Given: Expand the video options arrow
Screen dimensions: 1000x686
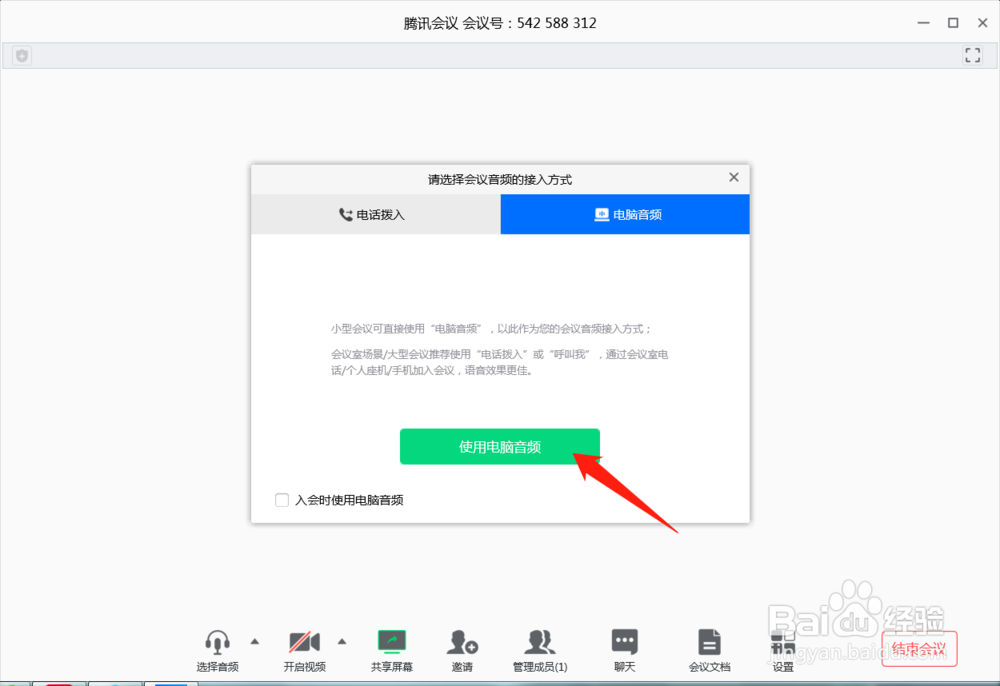Looking at the screenshot, I should point(342,641).
